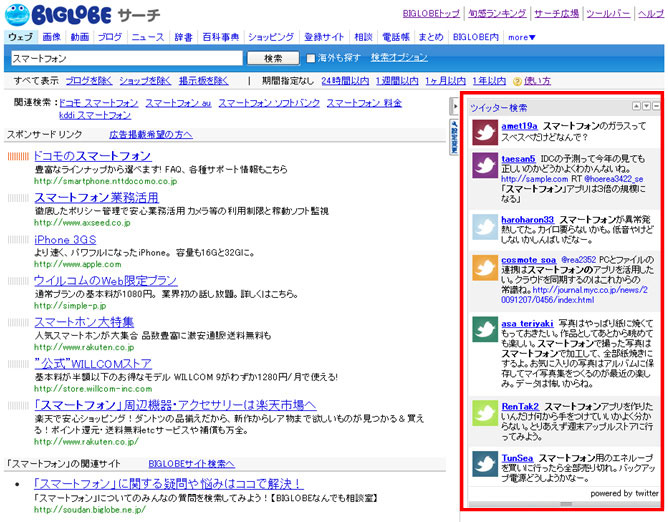Open TunSea's dark blue Twitter avatar

coord(485,464)
